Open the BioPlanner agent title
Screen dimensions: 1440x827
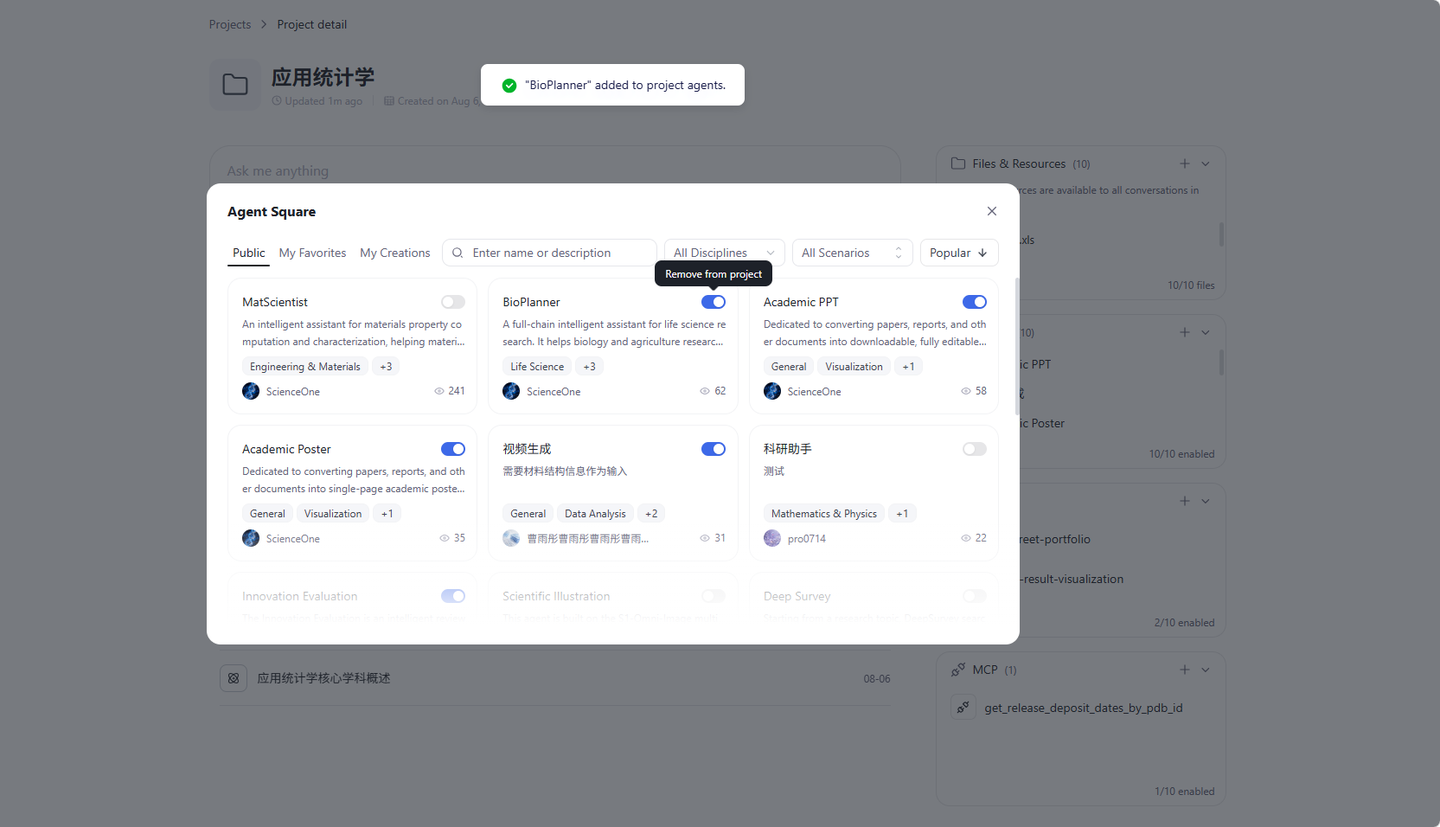point(531,302)
